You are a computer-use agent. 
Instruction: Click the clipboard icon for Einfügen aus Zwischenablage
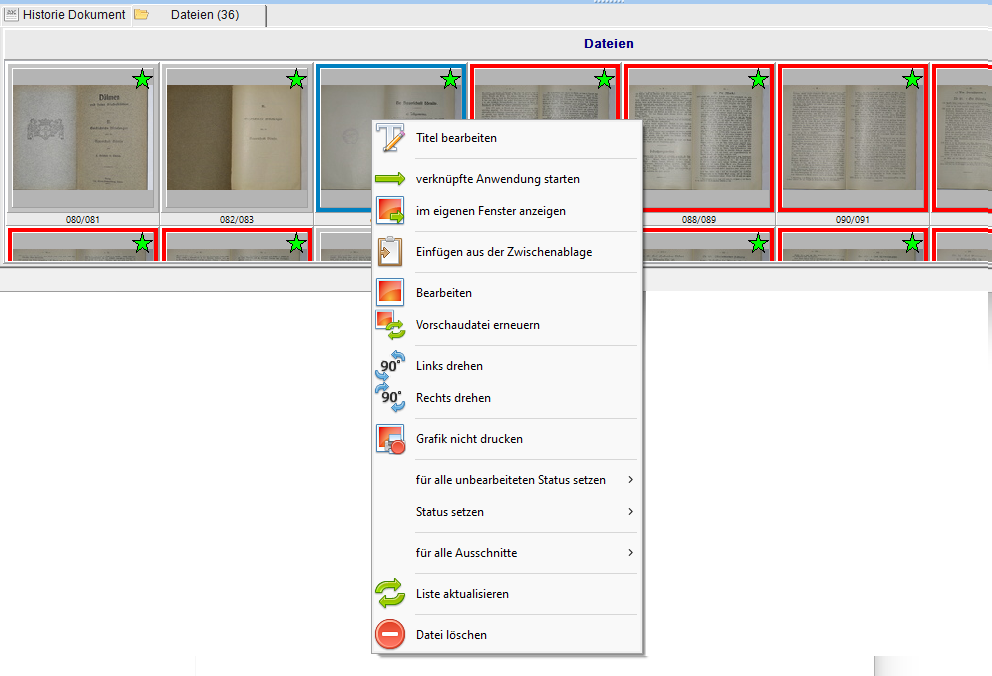click(x=390, y=252)
